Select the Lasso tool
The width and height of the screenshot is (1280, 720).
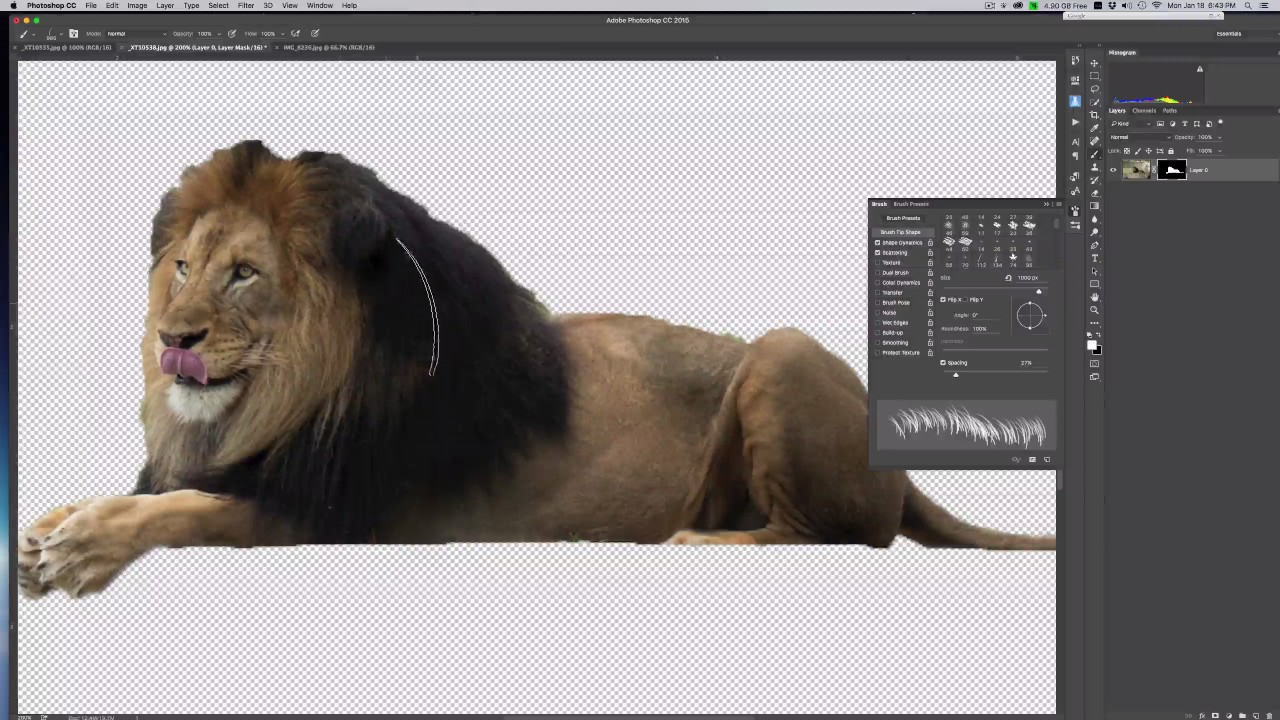1094,89
